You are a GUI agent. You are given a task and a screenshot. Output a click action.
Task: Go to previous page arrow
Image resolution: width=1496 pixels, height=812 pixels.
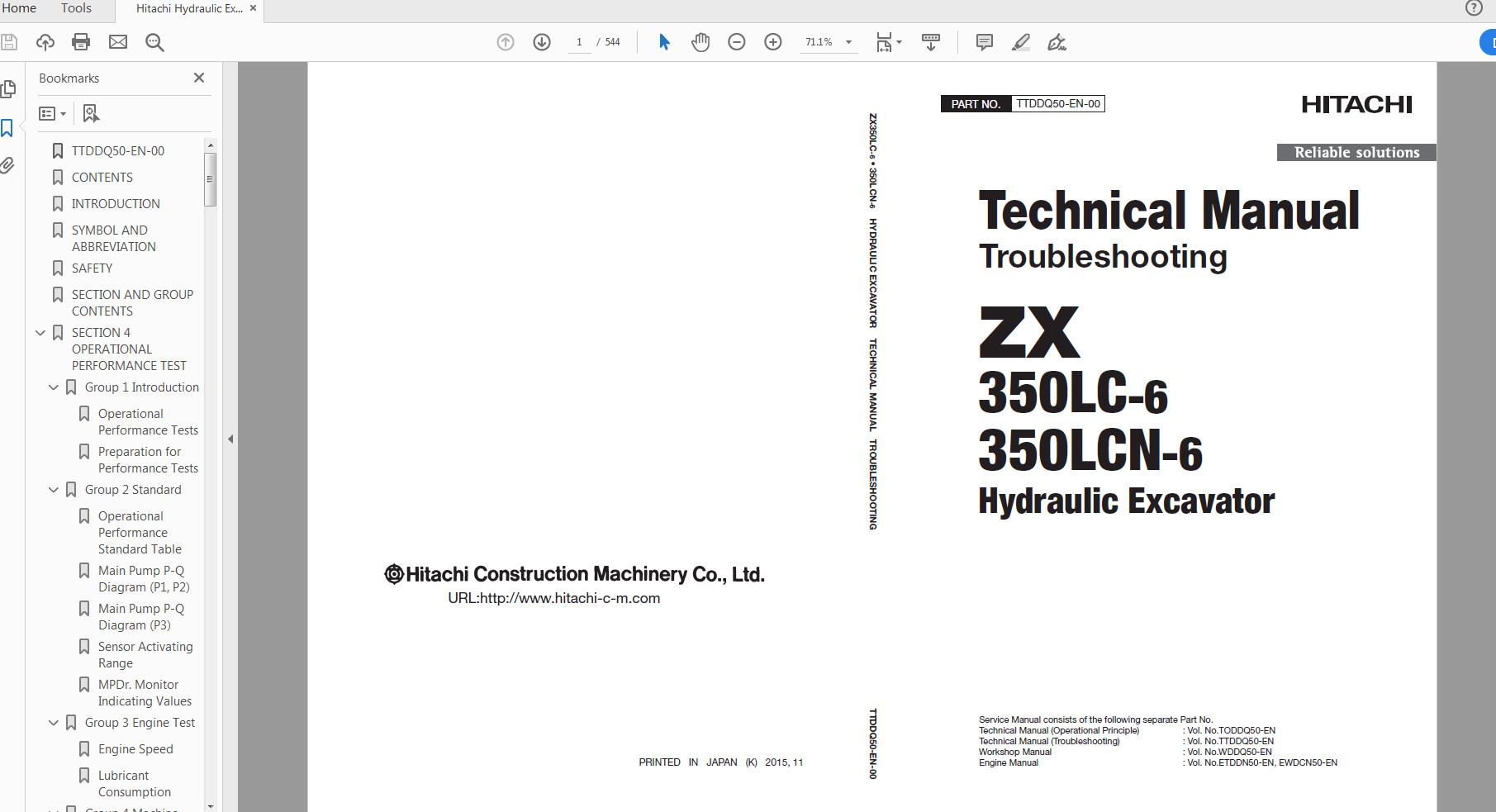click(x=506, y=42)
